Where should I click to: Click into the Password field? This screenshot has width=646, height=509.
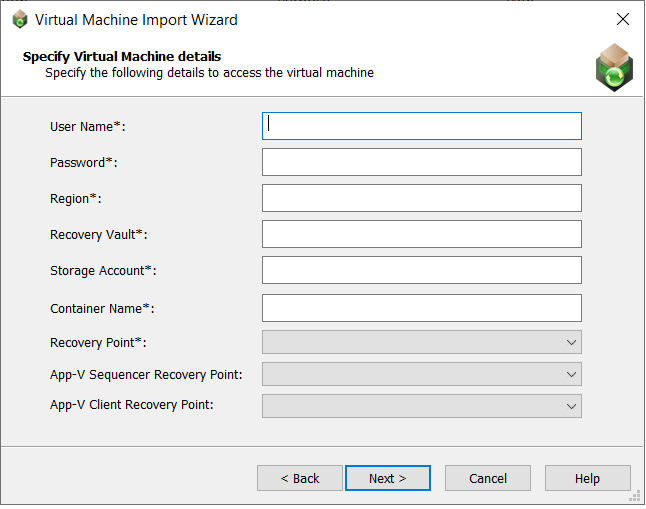(421, 162)
